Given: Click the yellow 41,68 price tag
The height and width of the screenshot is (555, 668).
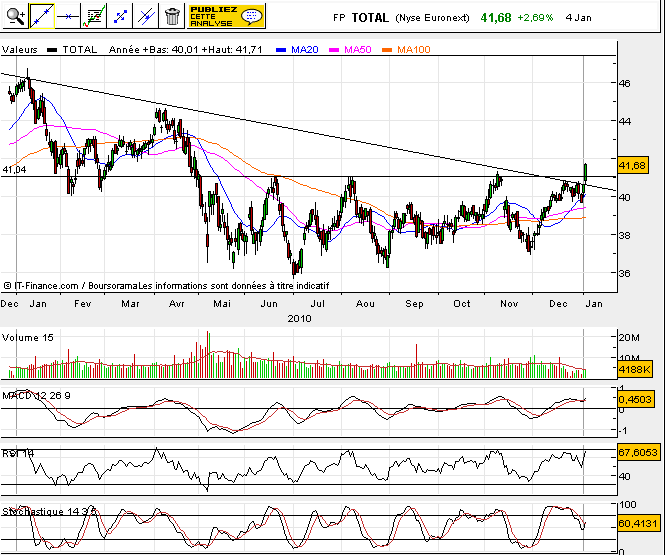Looking at the screenshot, I should pyautogui.click(x=633, y=165).
